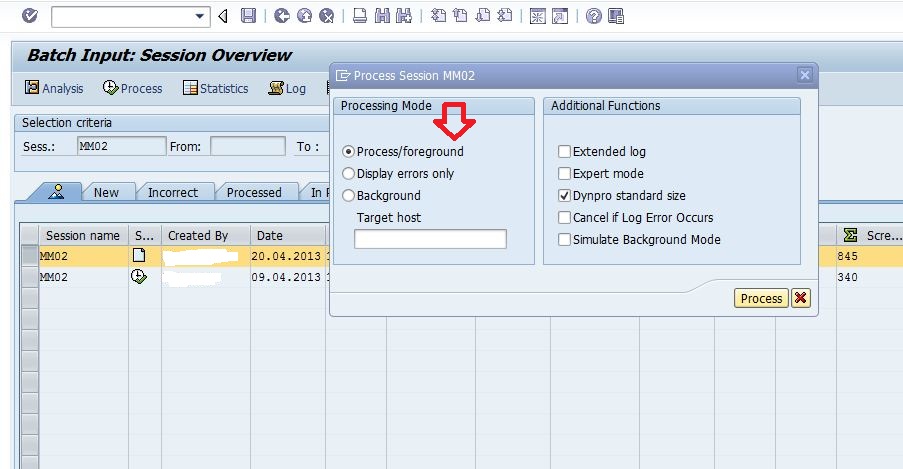
Task: Click the Process clock toolbar button
Action: point(132,88)
